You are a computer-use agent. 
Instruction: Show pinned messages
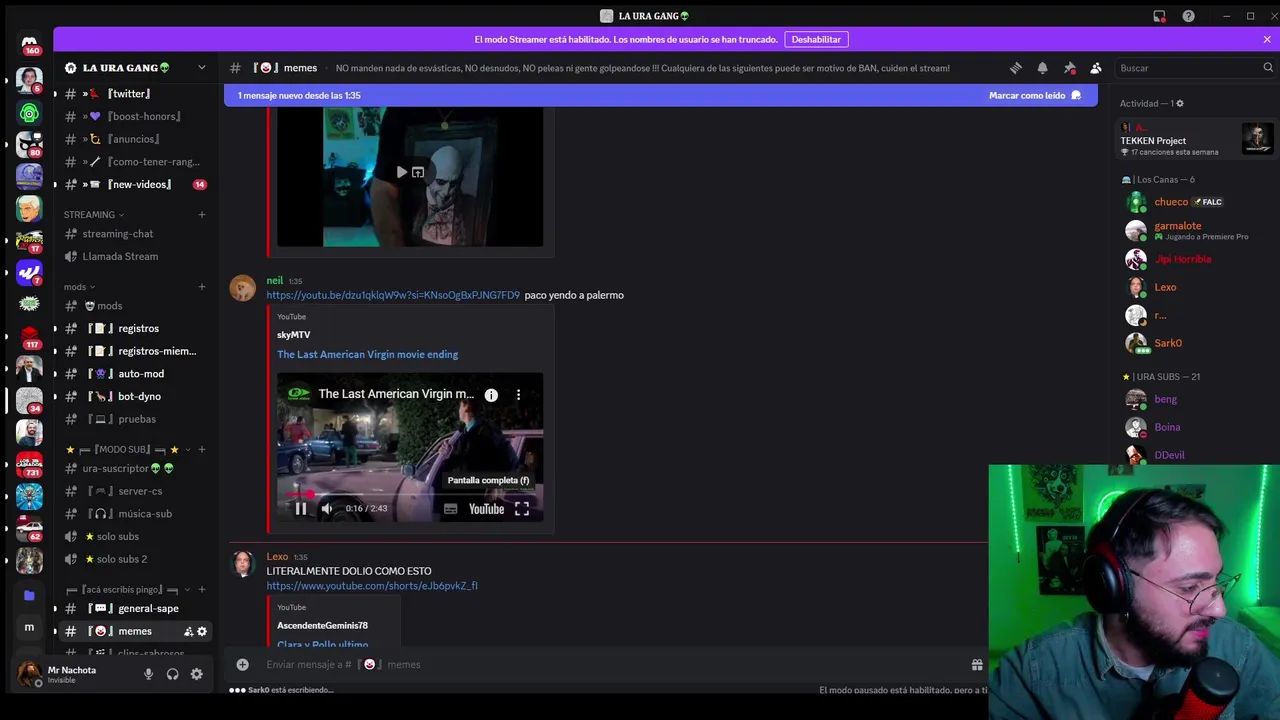tap(1069, 68)
